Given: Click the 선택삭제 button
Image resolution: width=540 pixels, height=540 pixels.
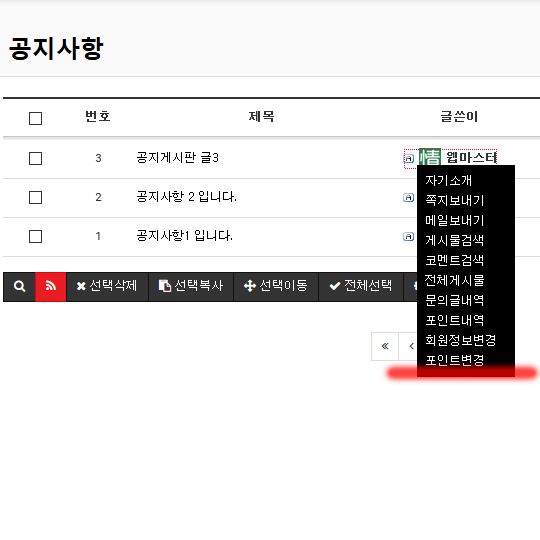Looking at the screenshot, I should coord(107,287).
